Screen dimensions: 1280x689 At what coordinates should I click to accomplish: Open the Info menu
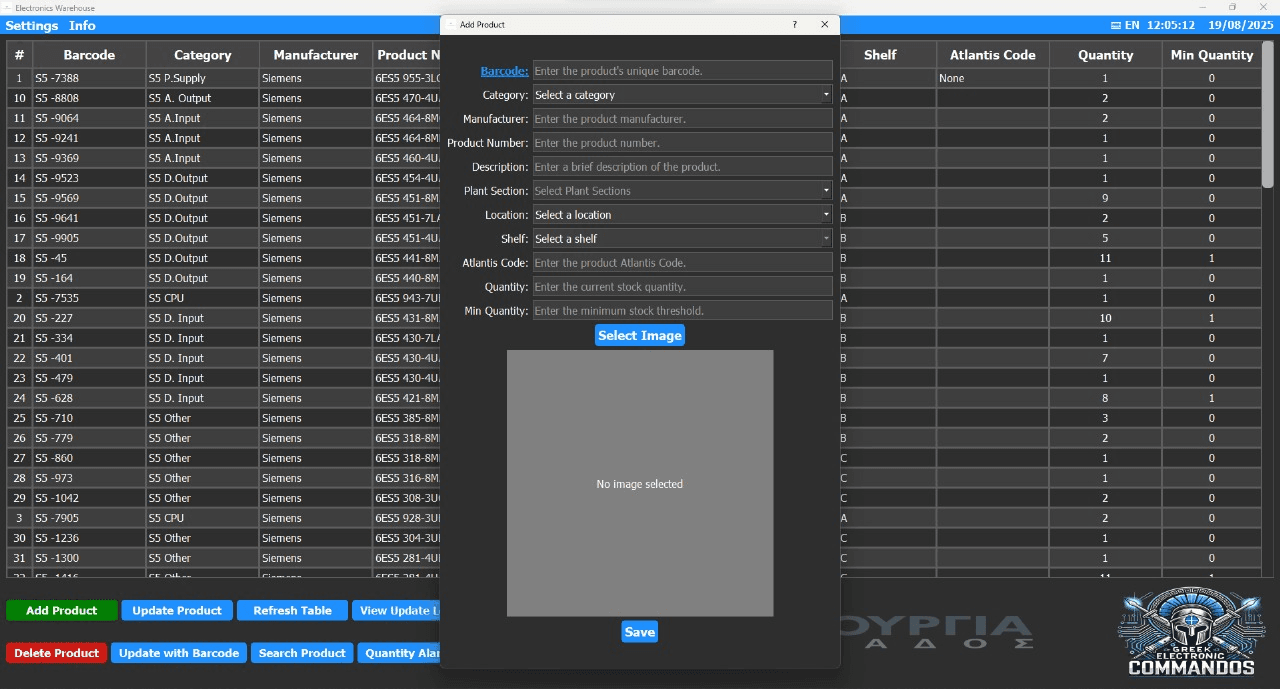coord(82,25)
